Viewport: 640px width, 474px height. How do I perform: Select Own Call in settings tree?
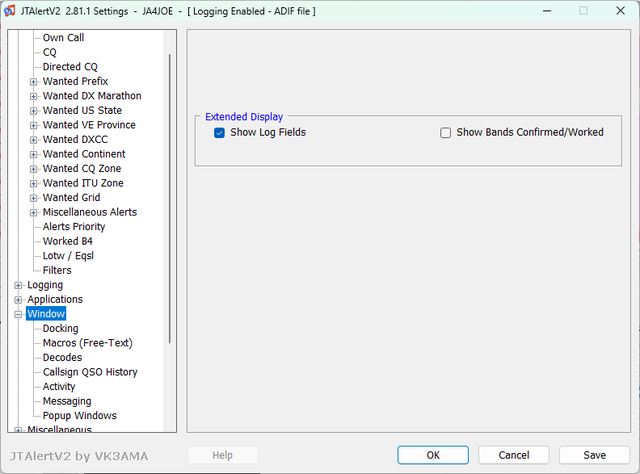[63, 38]
